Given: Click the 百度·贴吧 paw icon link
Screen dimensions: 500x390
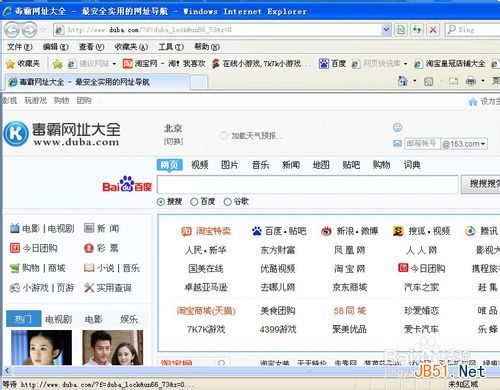Looking at the screenshot, I should [257, 231].
